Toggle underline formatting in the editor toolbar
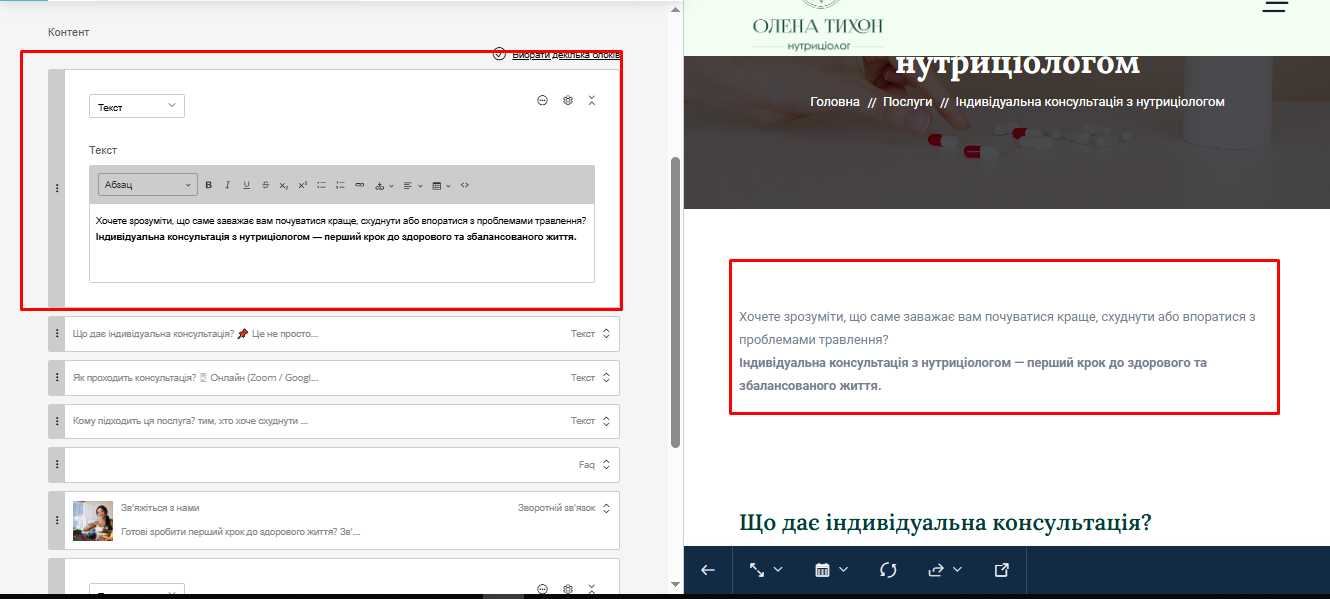Screen dimensions: 1330x599 (x=246, y=185)
